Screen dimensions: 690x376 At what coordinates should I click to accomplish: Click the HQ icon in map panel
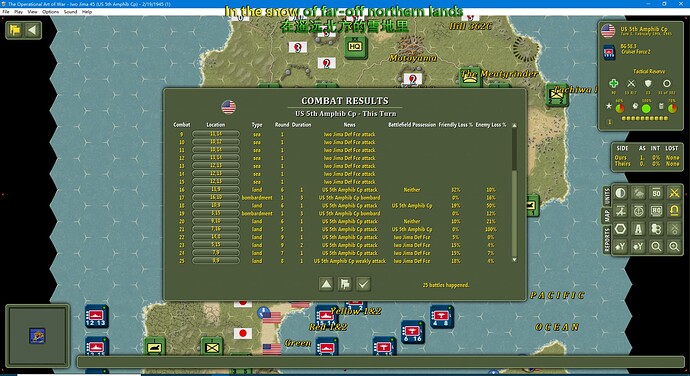[x=656, y=211]
